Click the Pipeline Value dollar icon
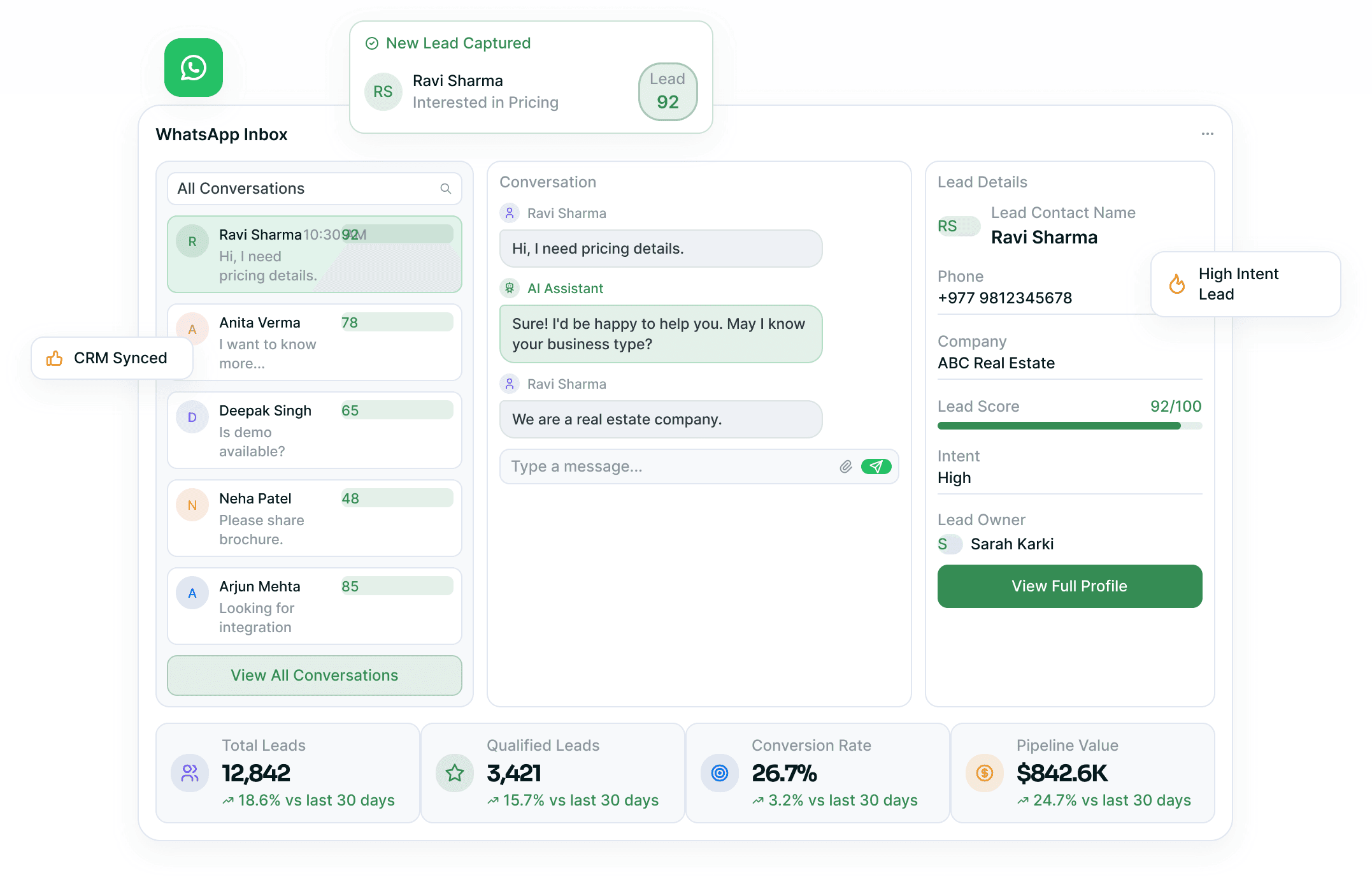Viewport: 1372px width, 882px height. coord(985,773)
